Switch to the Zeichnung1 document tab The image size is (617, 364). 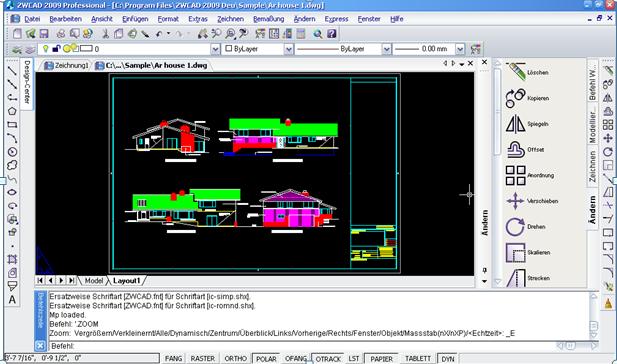tap(66, 65)
